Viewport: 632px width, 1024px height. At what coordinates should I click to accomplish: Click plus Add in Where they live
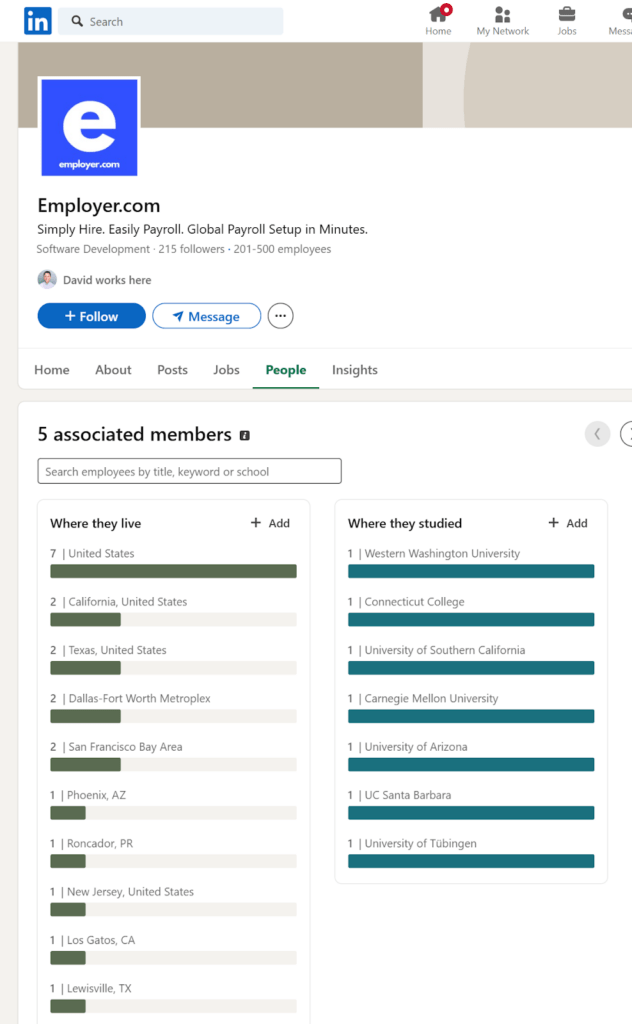pos(270,523)
